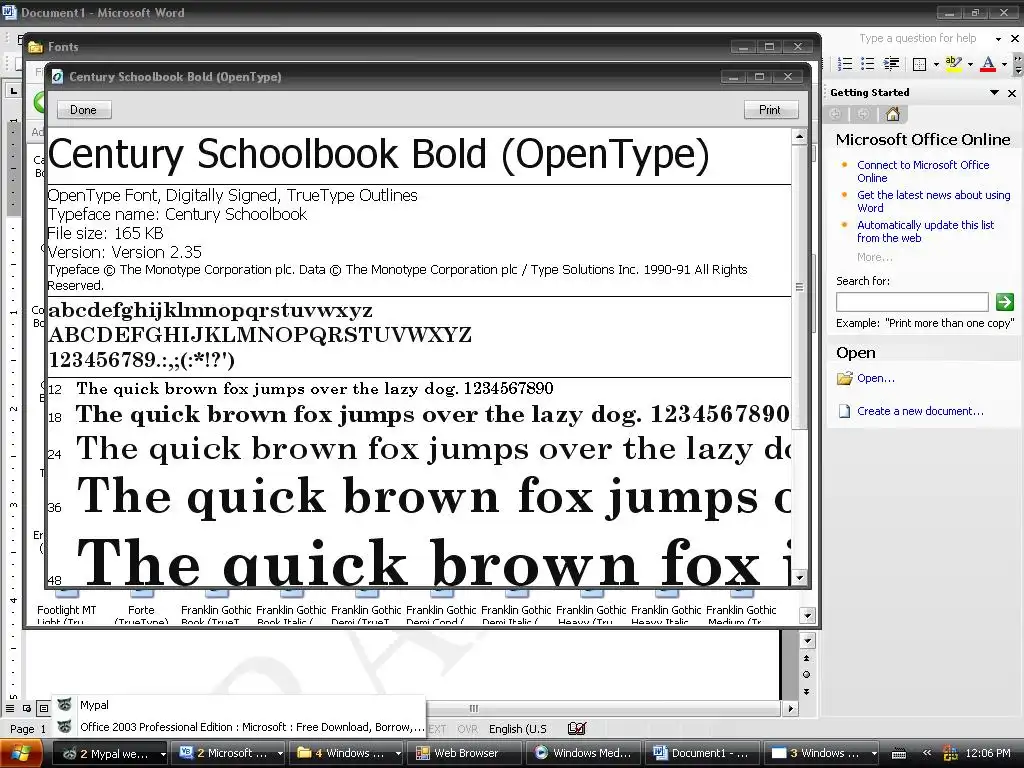Close the Getting Started task pane
This screenshot has width=1024, height=768.
click(1012, 93)
